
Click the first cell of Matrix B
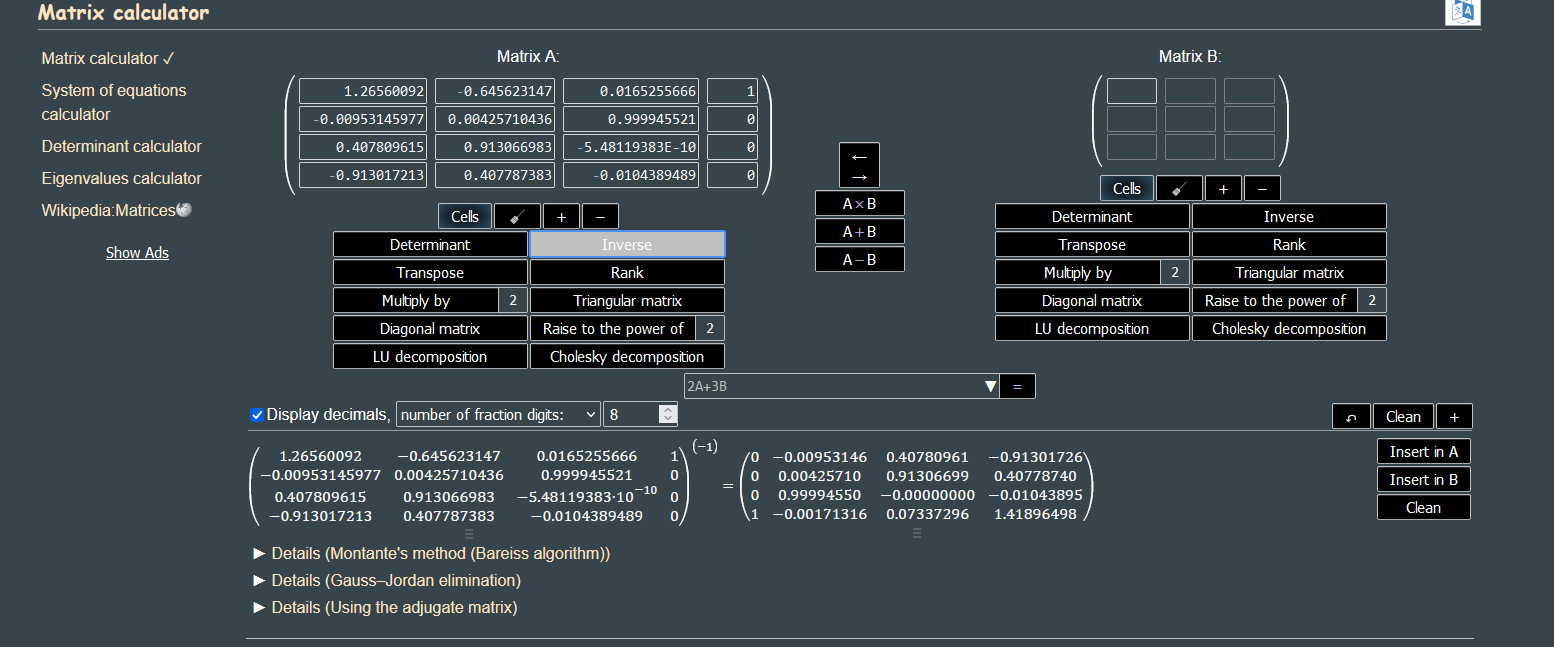point(1131,91)
